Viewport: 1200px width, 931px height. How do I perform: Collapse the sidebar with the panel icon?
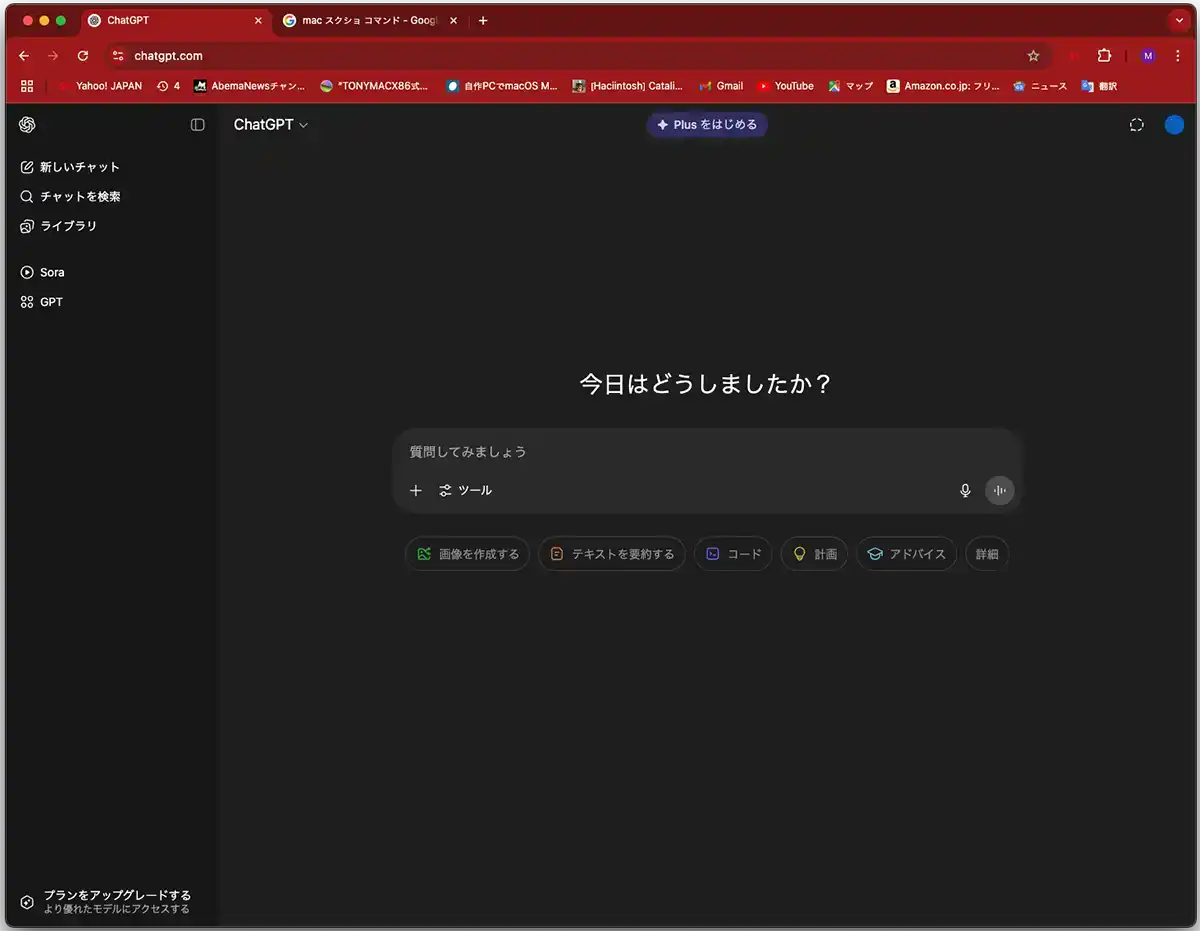[198, 125]
